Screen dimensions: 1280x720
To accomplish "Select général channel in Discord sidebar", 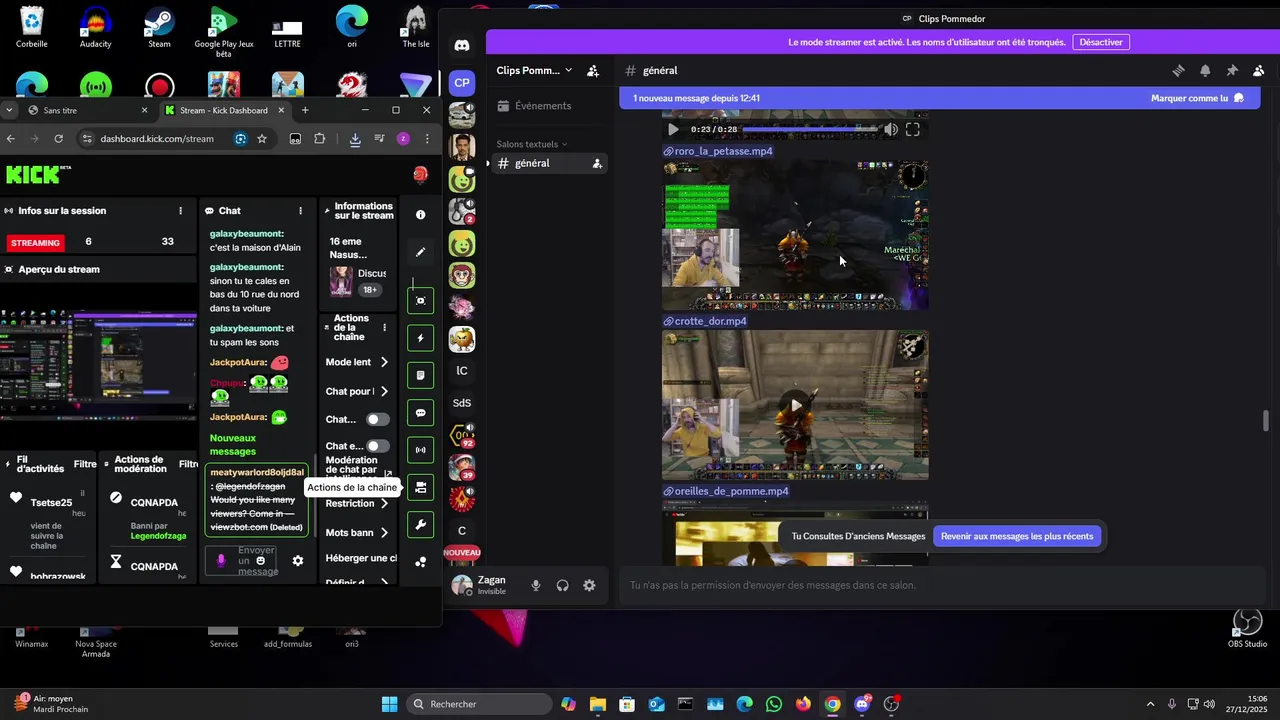I will pos(548,163).
